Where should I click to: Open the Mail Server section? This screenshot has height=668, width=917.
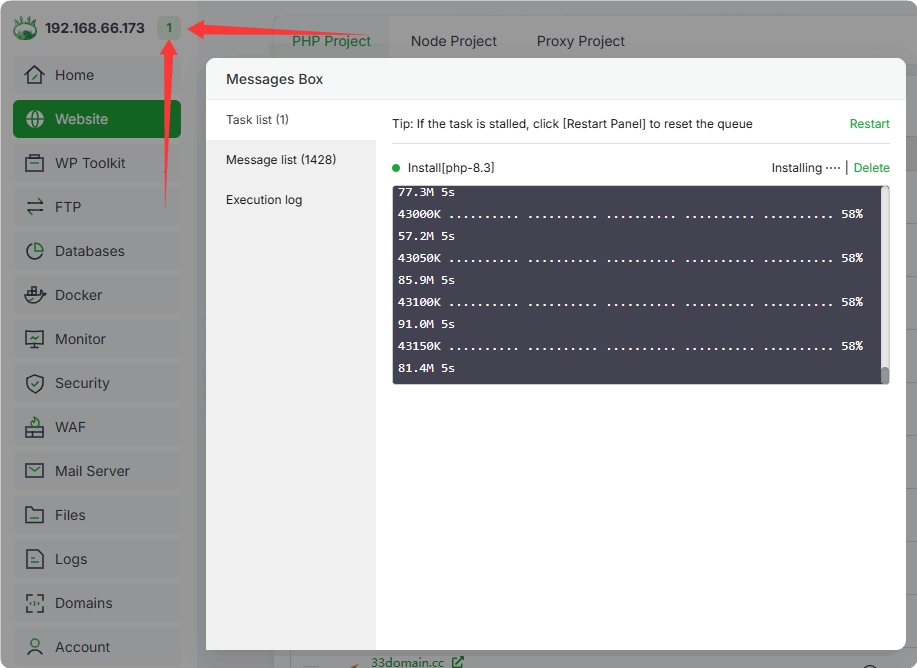click(x=97, y=471)
